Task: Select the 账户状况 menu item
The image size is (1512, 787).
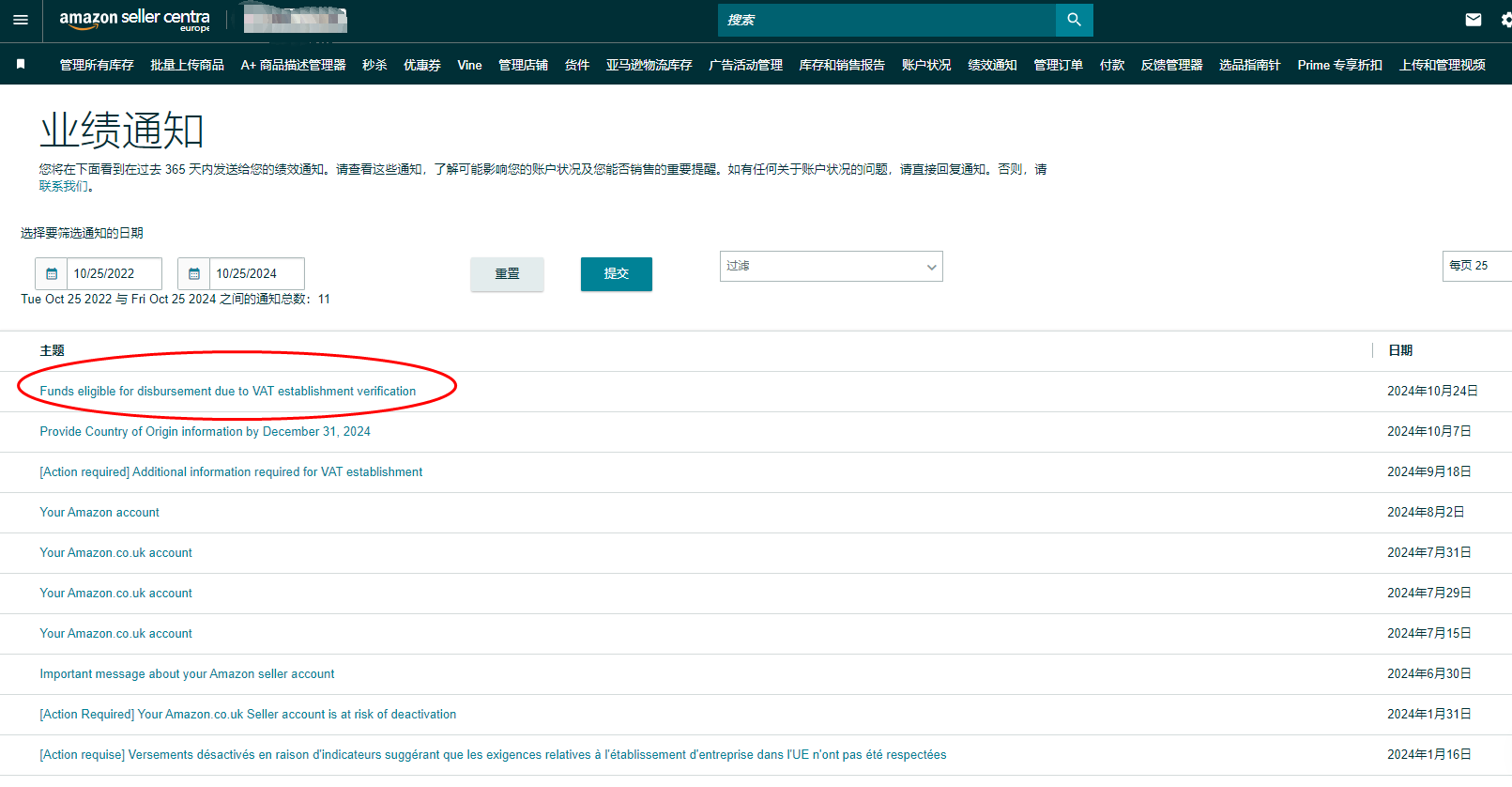Action: tap(925, 65)
